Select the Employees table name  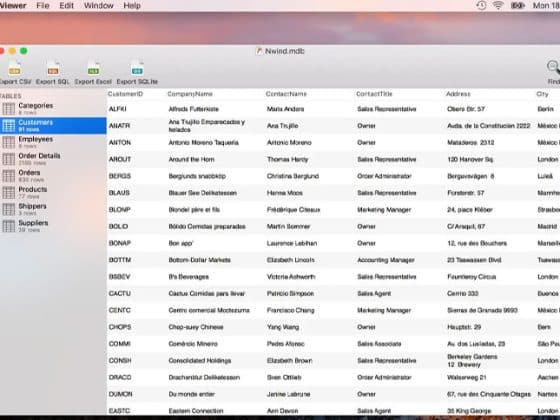[x=36, y=139]
